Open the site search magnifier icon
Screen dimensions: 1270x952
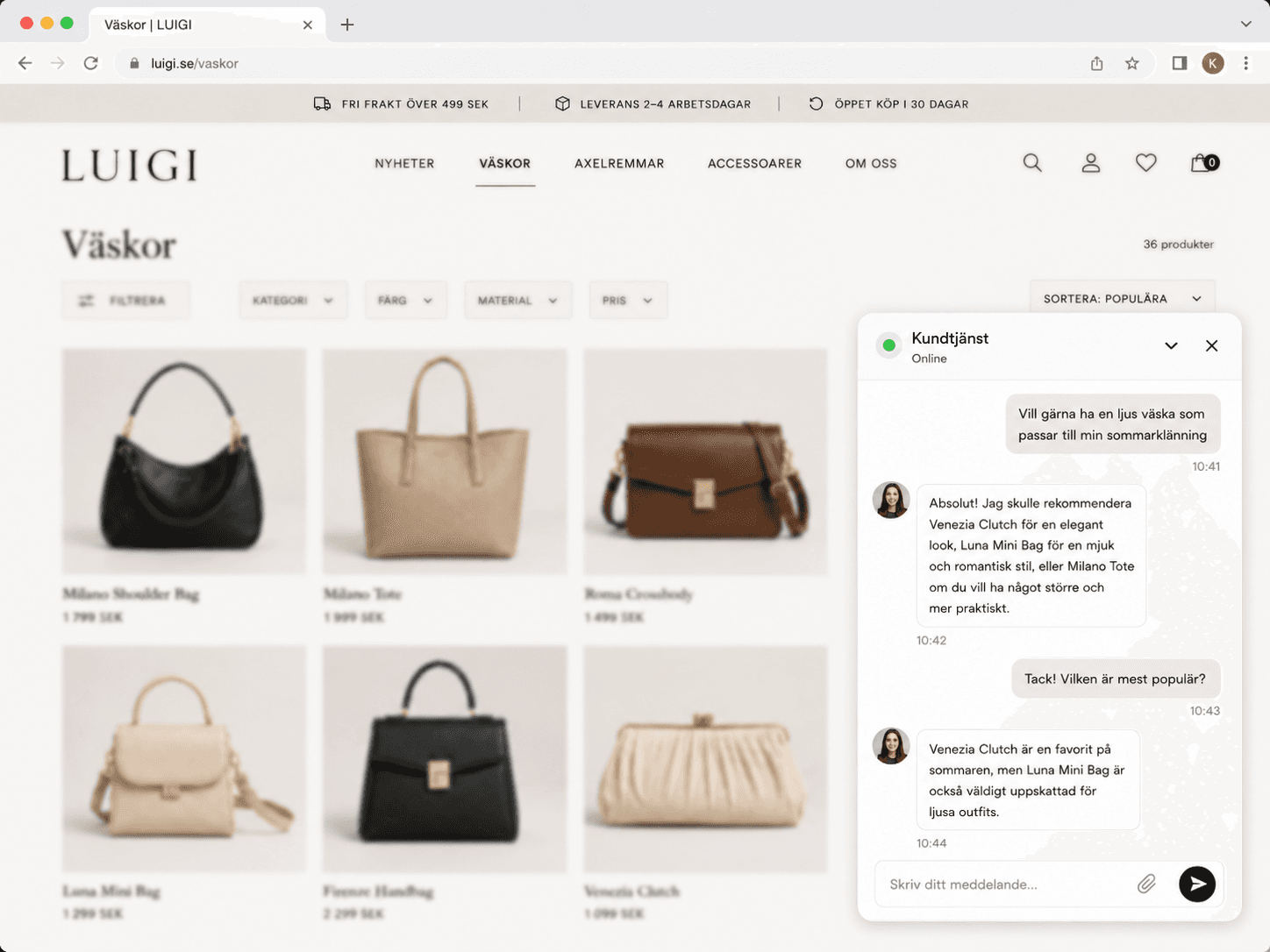(x=1032, y=163)
